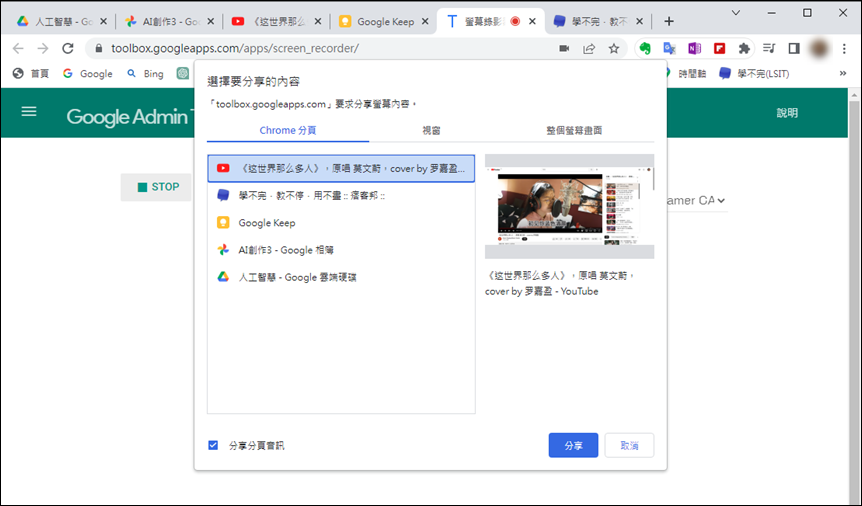Open Chrome three-dot menu
The height and width of the screenshot is (506, 862).
coord(844,48)
